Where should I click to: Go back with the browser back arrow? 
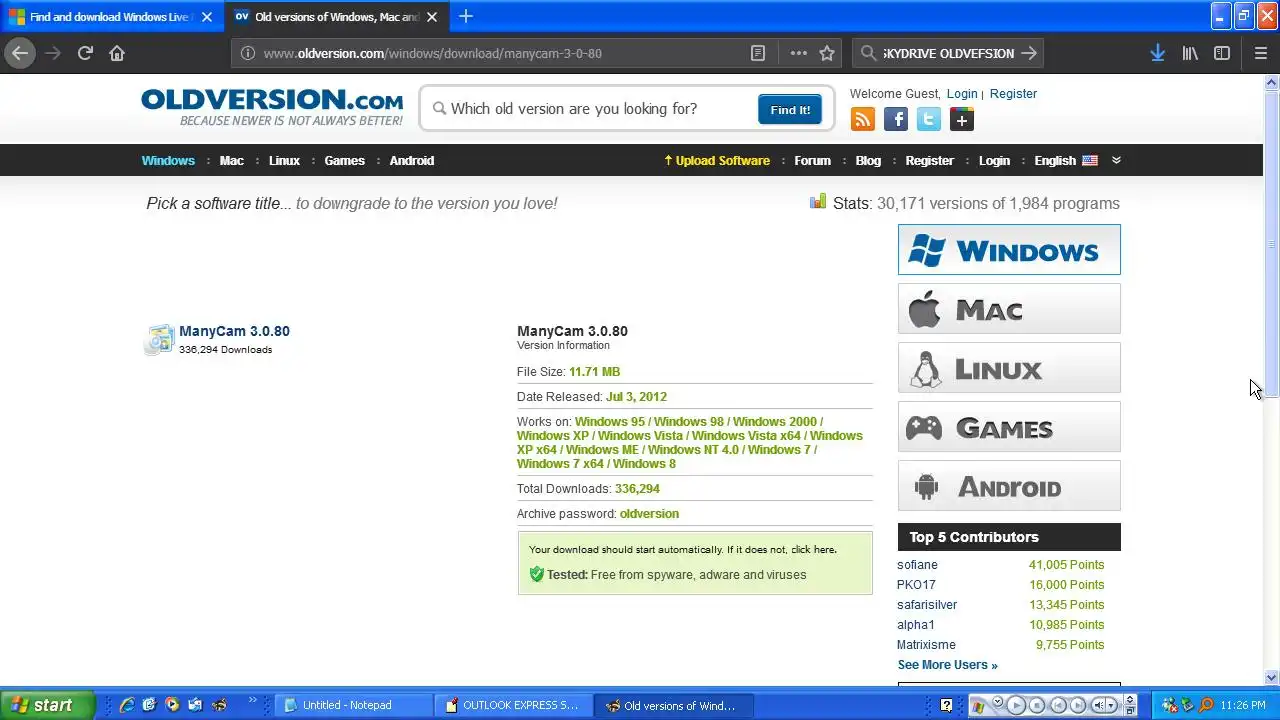click(x=20, y=53)
